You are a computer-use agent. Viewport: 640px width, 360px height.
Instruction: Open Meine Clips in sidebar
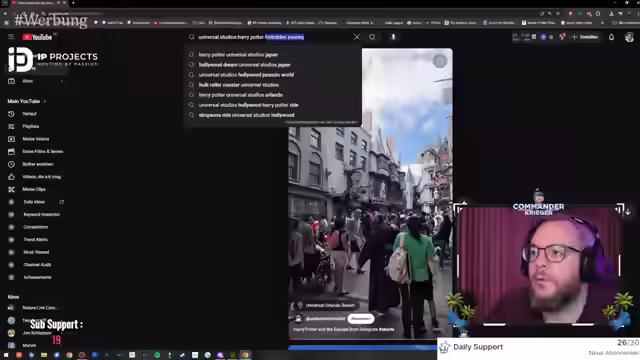point(35,189)
